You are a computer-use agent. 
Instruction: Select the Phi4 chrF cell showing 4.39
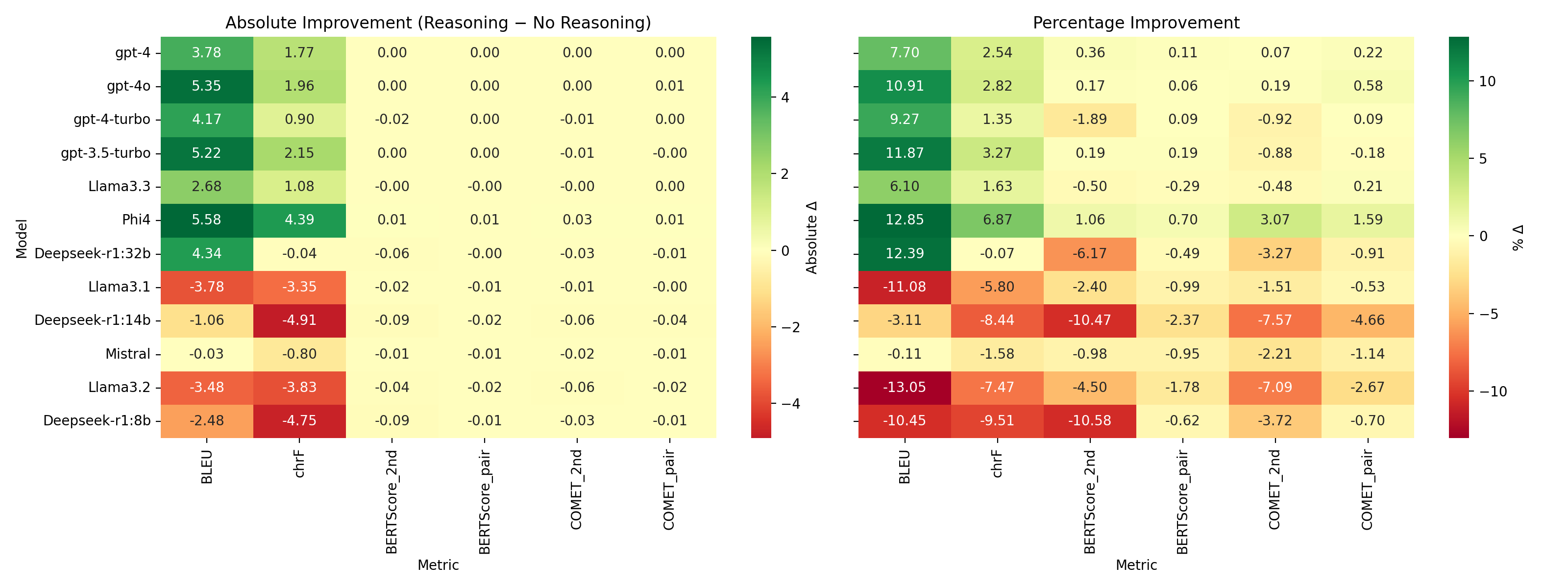click(x=299, y=220)
